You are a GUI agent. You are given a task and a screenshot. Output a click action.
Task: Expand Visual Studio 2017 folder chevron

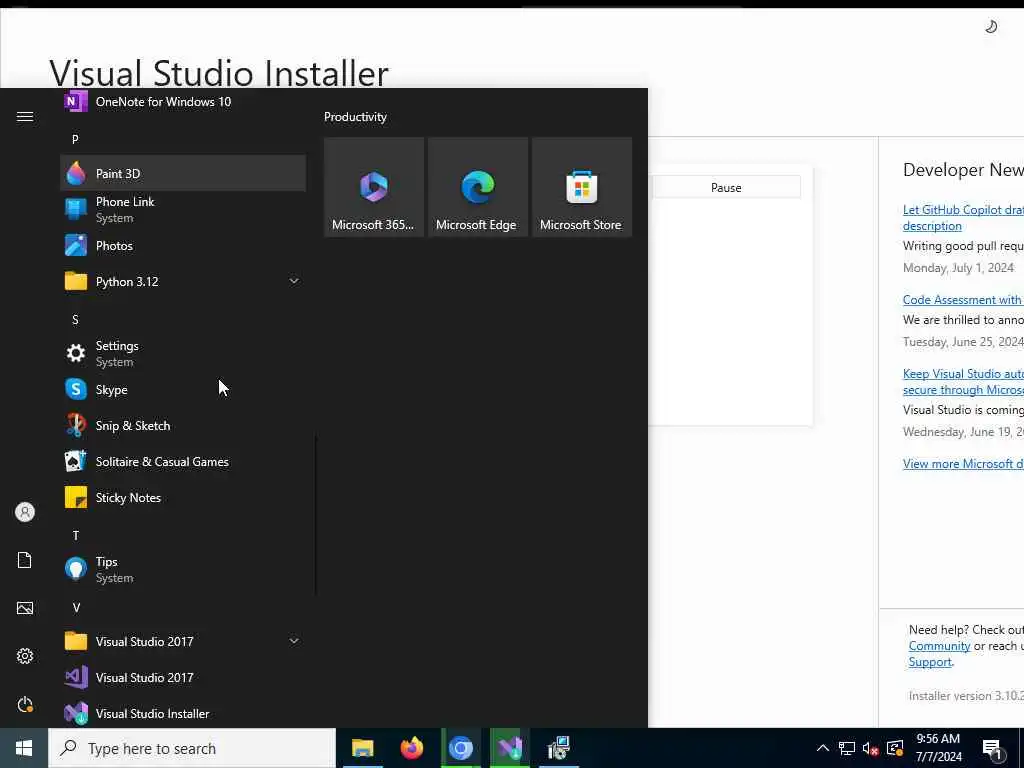[294, 641]
